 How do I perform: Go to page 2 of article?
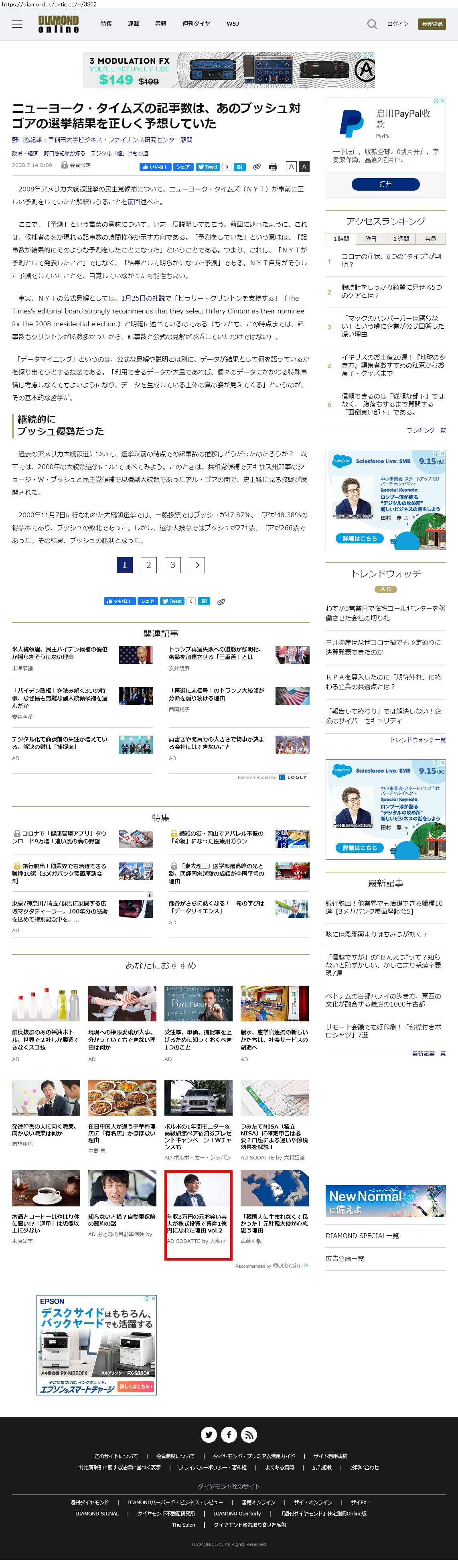pos(148,565)
